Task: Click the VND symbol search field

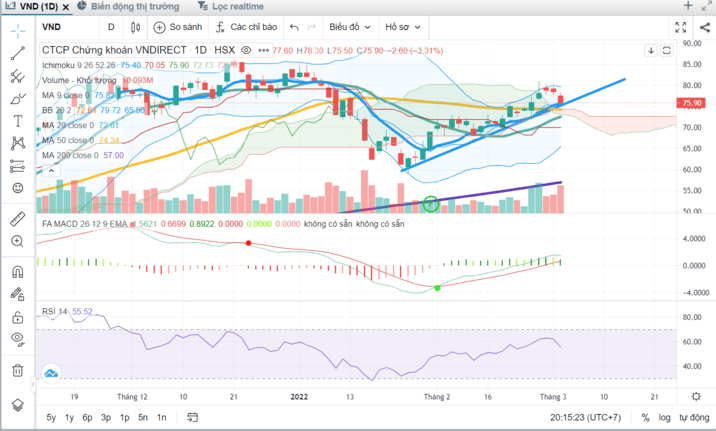Action: (65, 27)
